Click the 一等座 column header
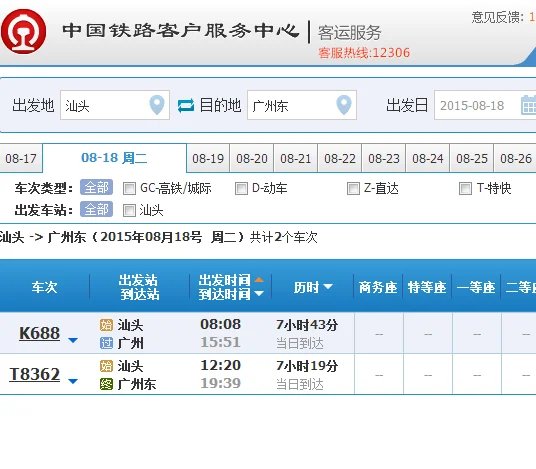The height and width of the screenshot is (469, 536). pyautogui.click(x=476, y=287)
